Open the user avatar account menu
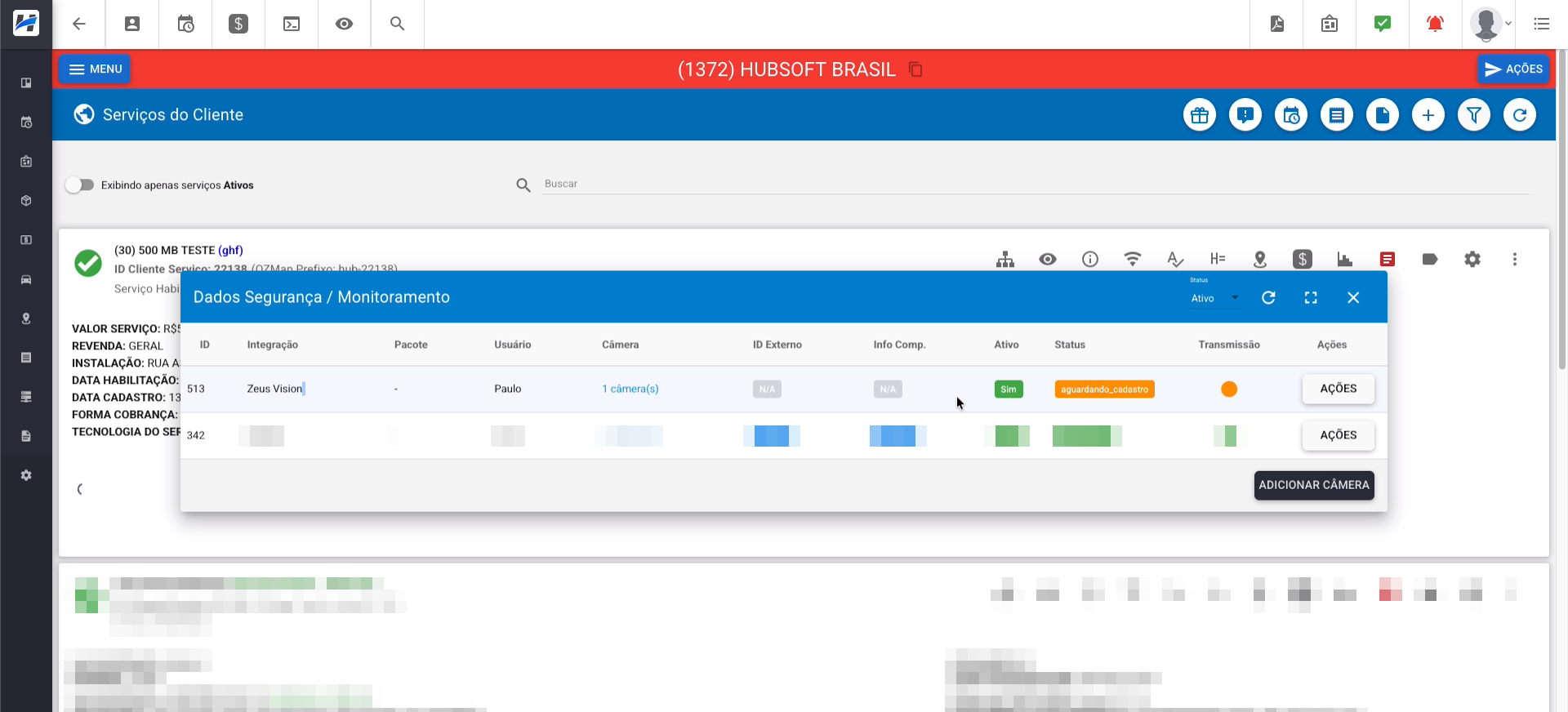Screen dimensions: 1568x712 click(1490, 24)
